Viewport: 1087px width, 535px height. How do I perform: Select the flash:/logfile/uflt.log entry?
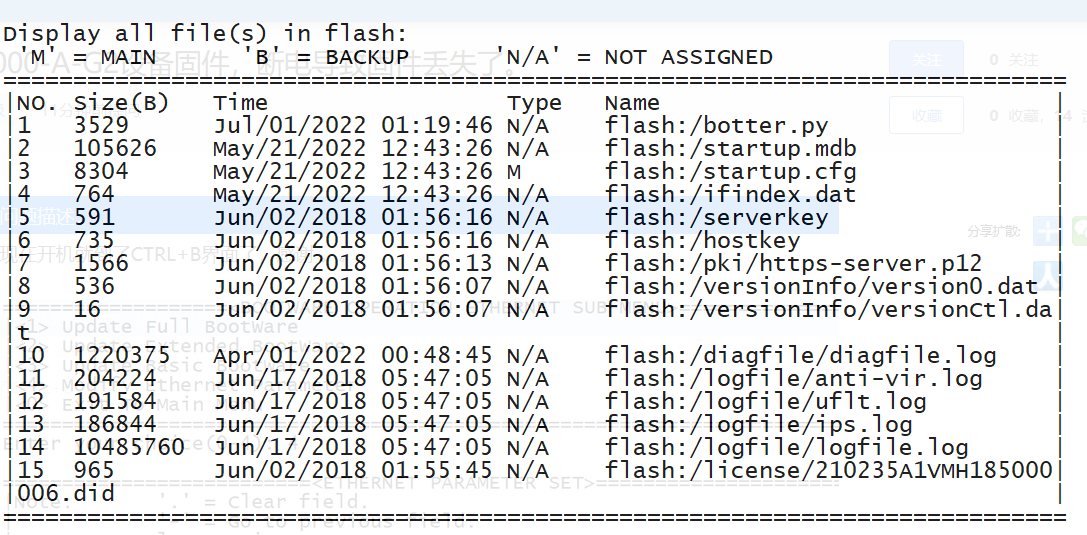click(x=765, y=401)
